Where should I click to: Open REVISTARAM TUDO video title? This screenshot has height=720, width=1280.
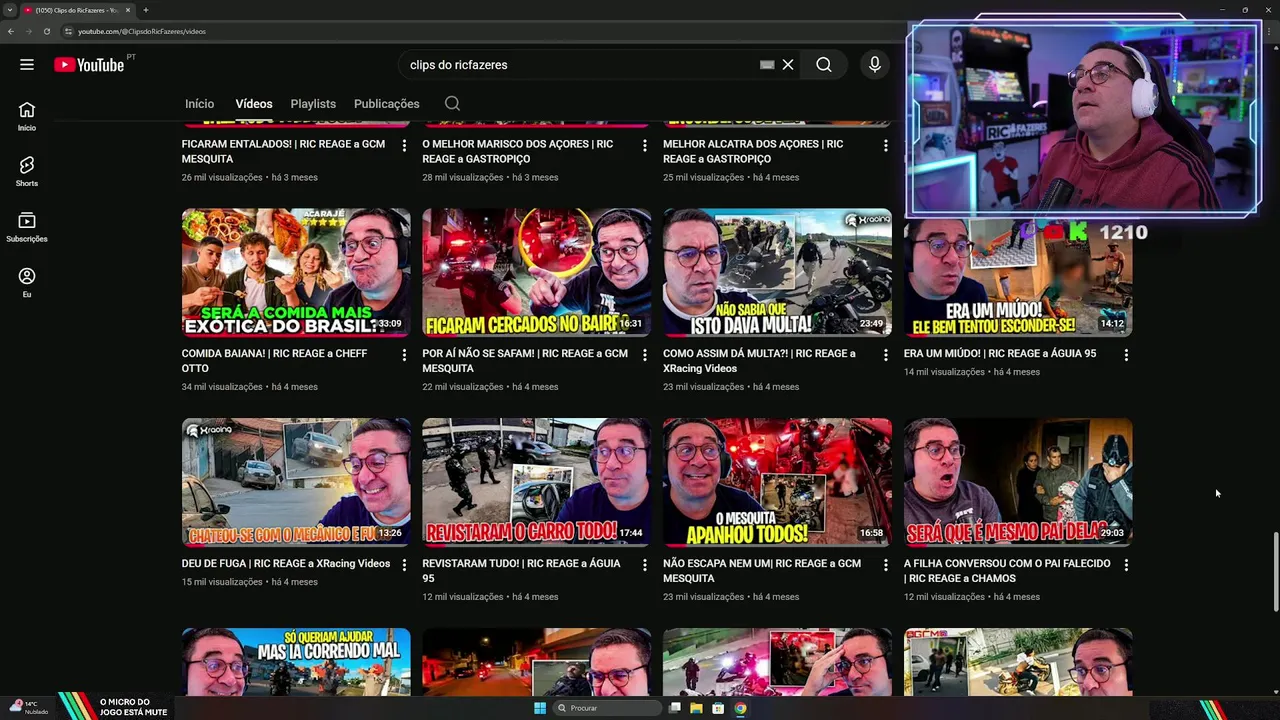[x=521, y=571]
